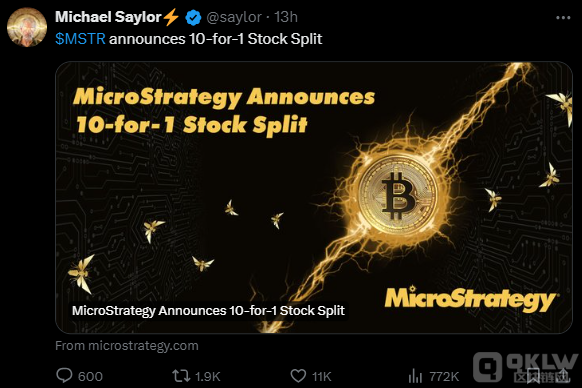Share the post via share icon
582x388 pixels.
click(563, 376)
